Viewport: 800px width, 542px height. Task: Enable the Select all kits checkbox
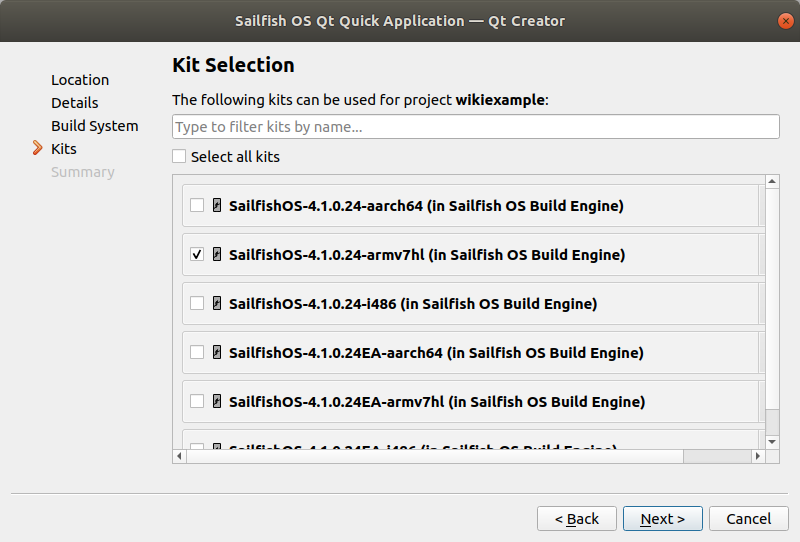[x=179, y=157]
